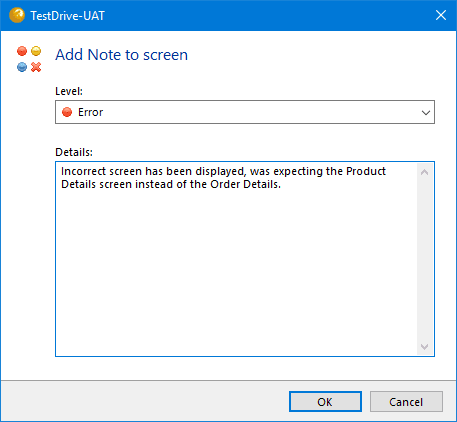The image size is (457, 422).
Task: Click the blue circle icon beside the heading
Action: tap(22, 67)
